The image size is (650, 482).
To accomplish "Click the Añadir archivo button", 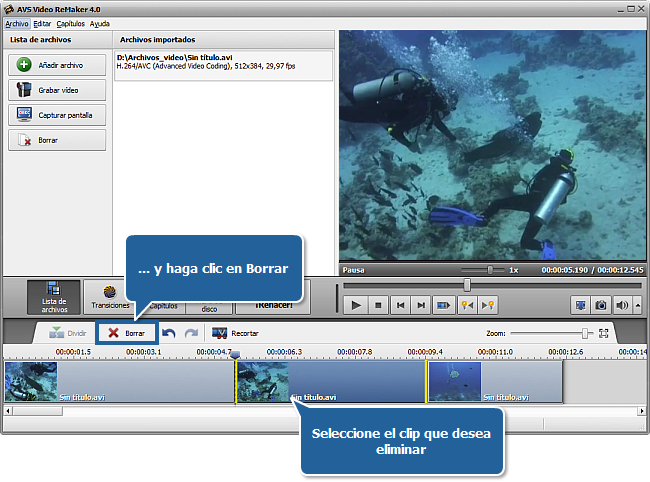I will 57,65.
